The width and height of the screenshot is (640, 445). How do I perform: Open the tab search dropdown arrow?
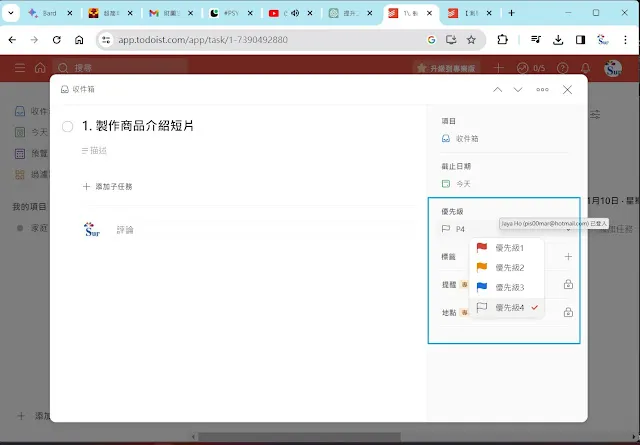tap(11, 13)
